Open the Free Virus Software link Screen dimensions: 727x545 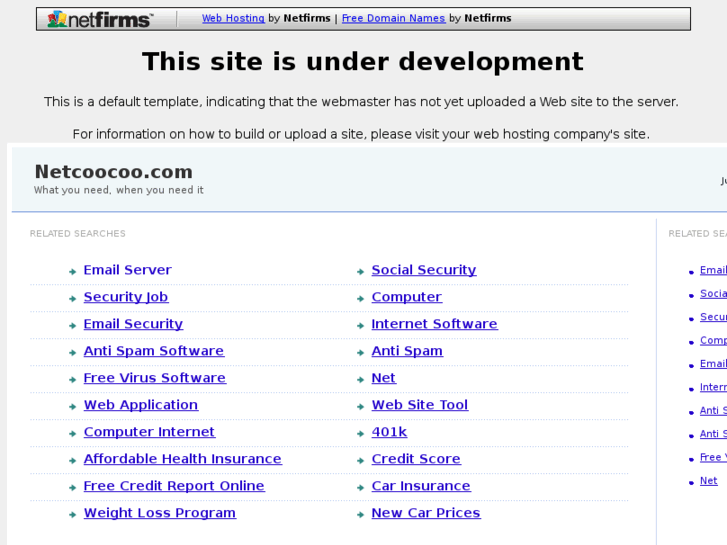(154, 378)
